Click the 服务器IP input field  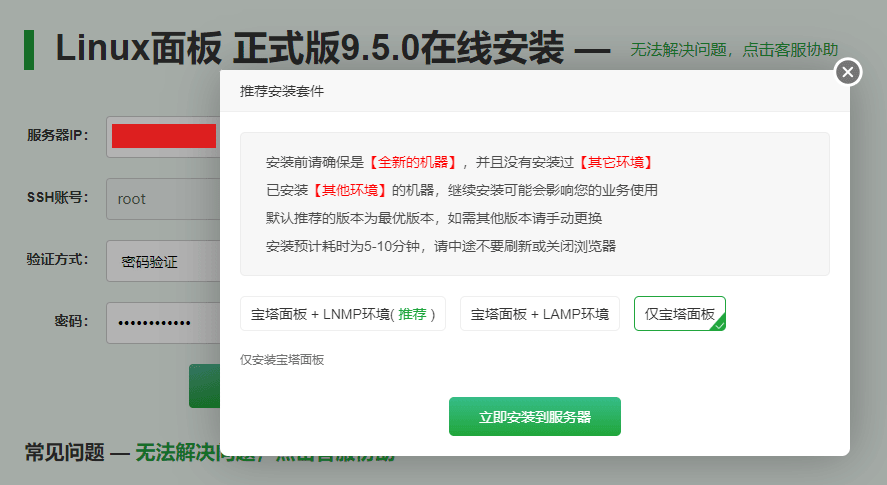click(x=163, y=136)
